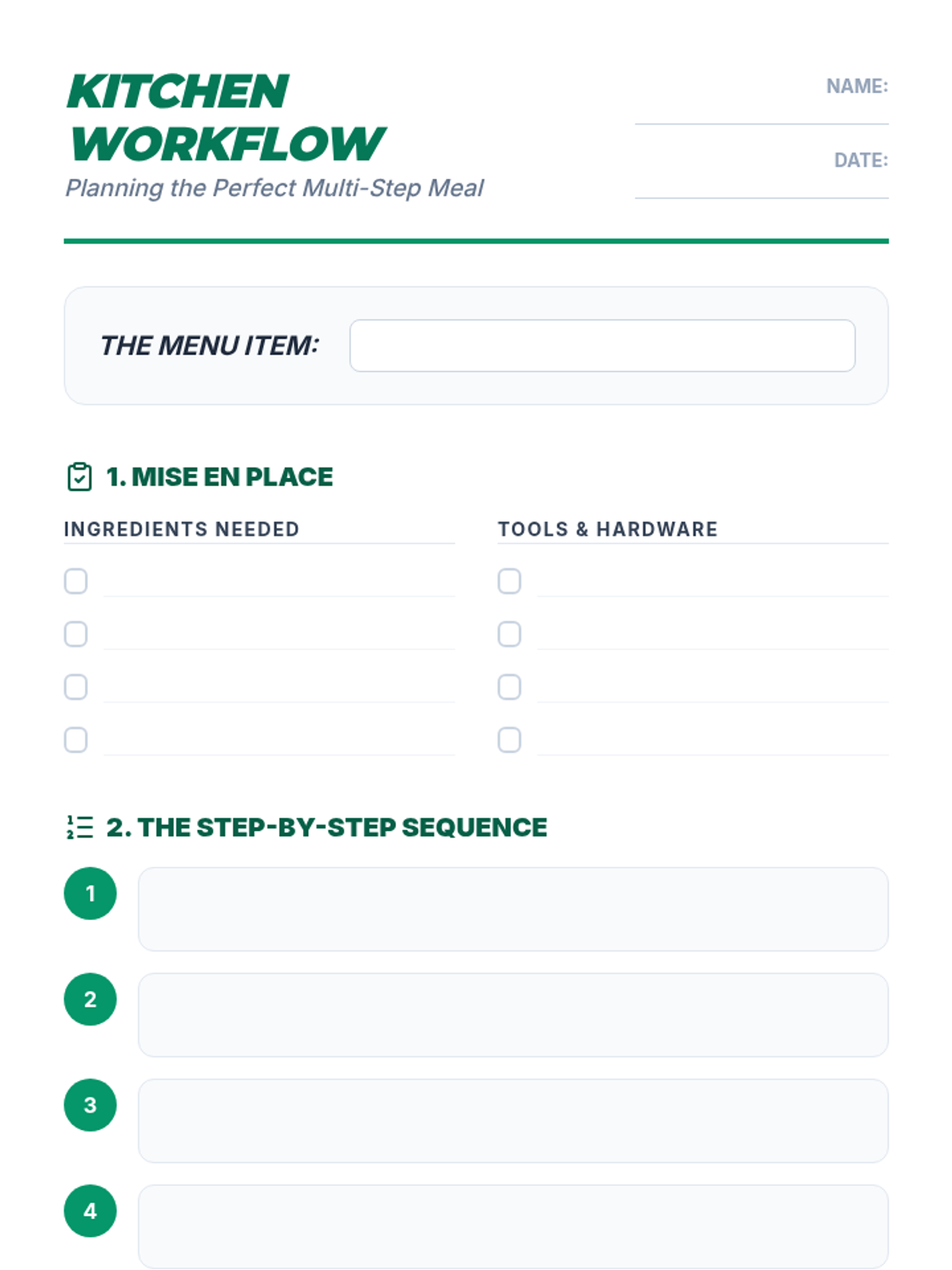The height and width of the screenshot is (1270, 952).
Task: Click the Kitchen Workflow title
Action: click(226, 117)
